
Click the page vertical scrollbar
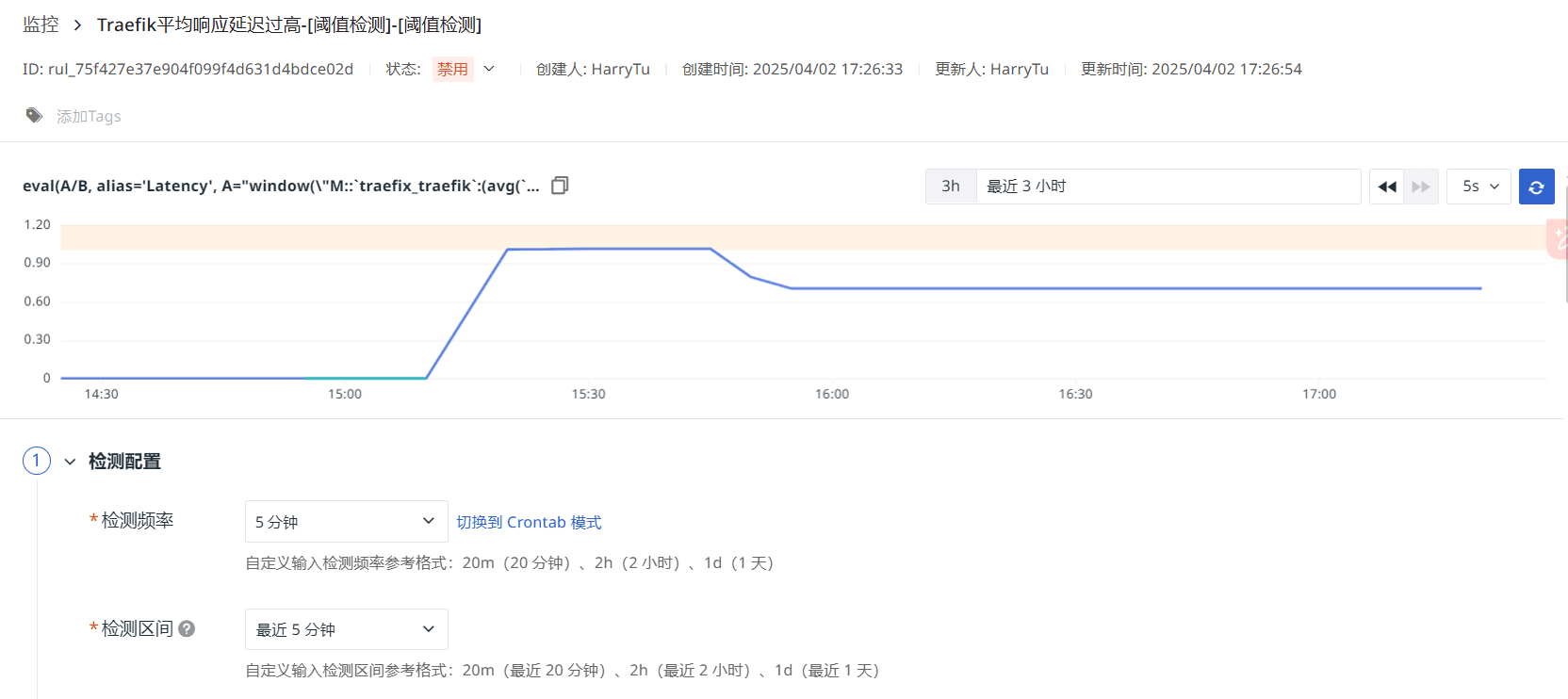point(1565,243)
